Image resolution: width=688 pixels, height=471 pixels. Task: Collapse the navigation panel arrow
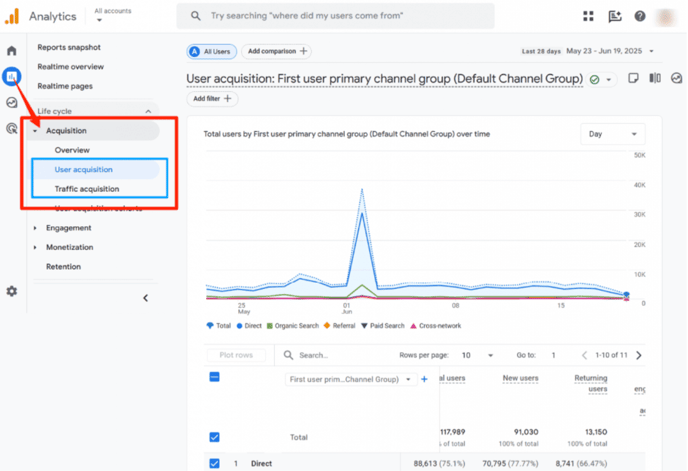click(x=146, y=298)
